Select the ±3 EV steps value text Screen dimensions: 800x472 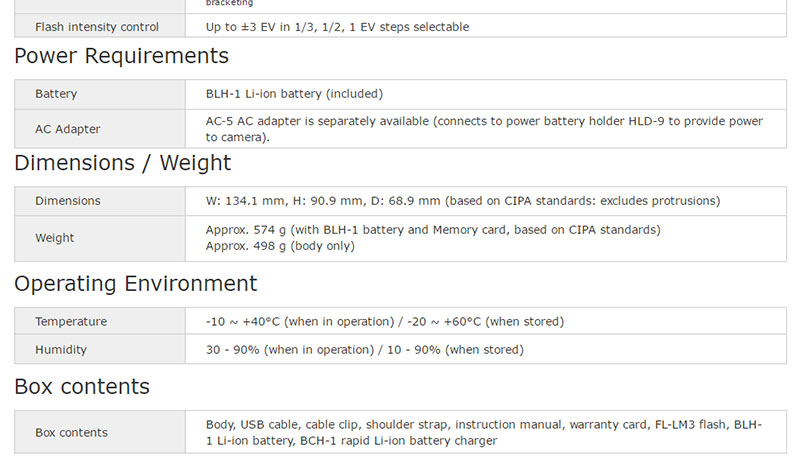337,27
